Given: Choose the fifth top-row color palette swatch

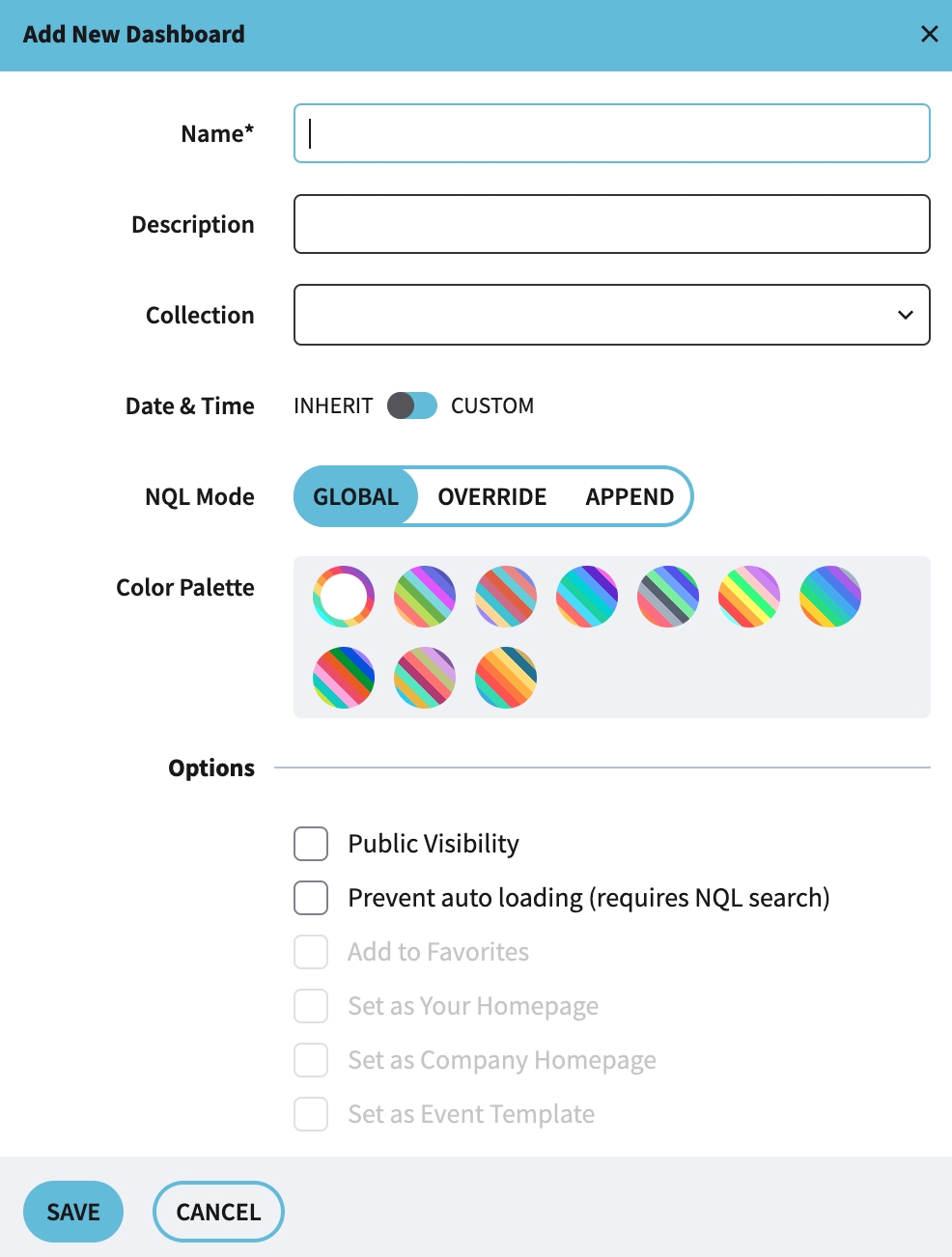Looking at the screenshot, I should click(x=668, y=597).
